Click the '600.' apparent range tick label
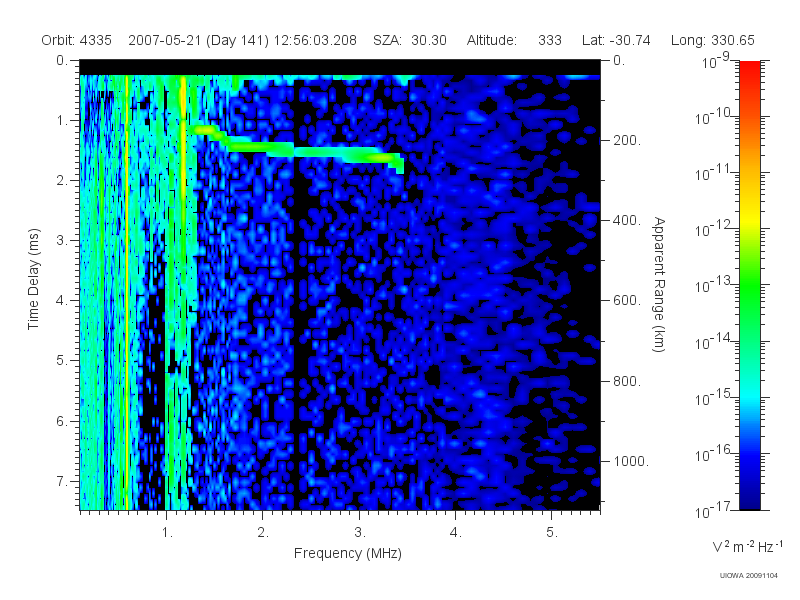 tap(627, 301)
